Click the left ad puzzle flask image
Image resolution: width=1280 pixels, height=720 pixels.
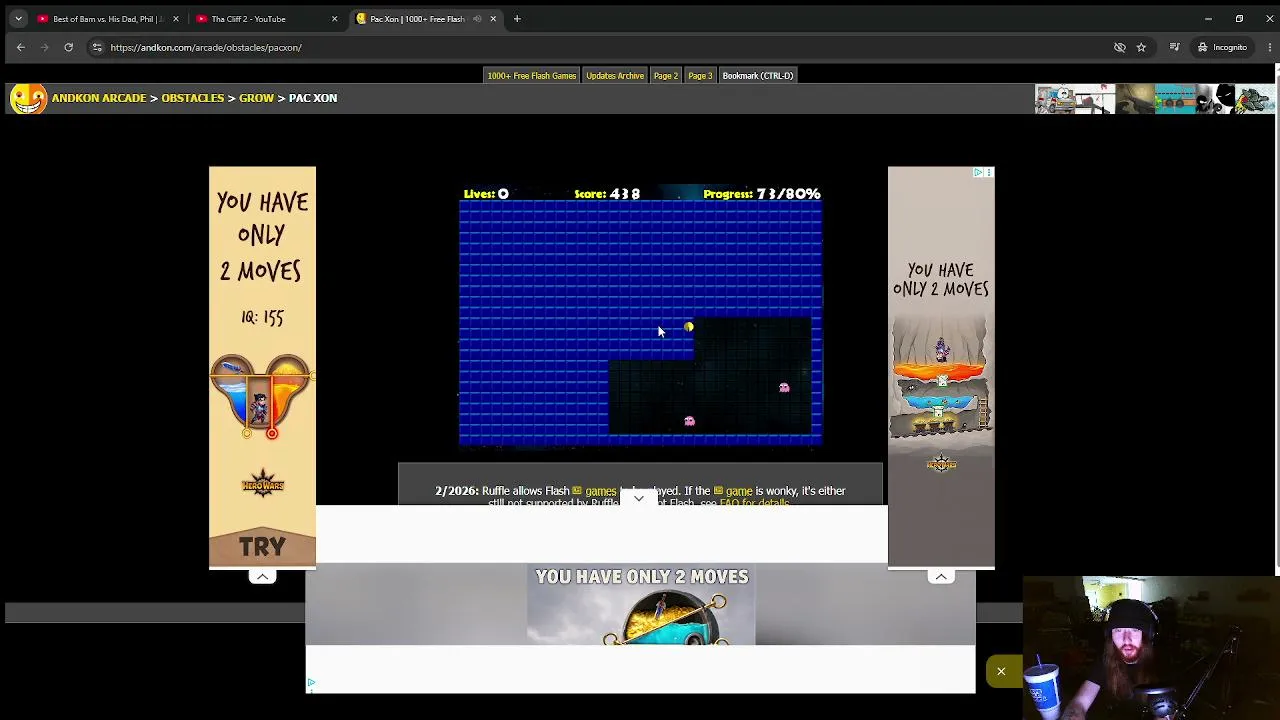coord(261,396)
